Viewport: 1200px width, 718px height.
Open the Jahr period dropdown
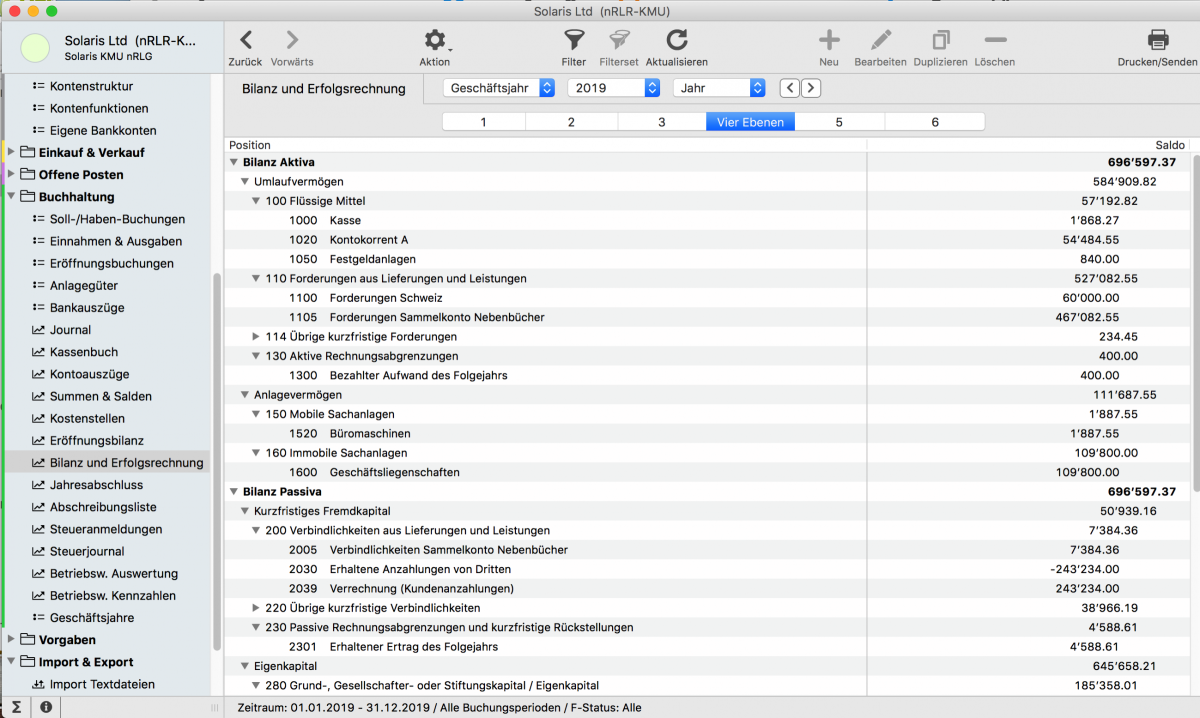(718, 88)
